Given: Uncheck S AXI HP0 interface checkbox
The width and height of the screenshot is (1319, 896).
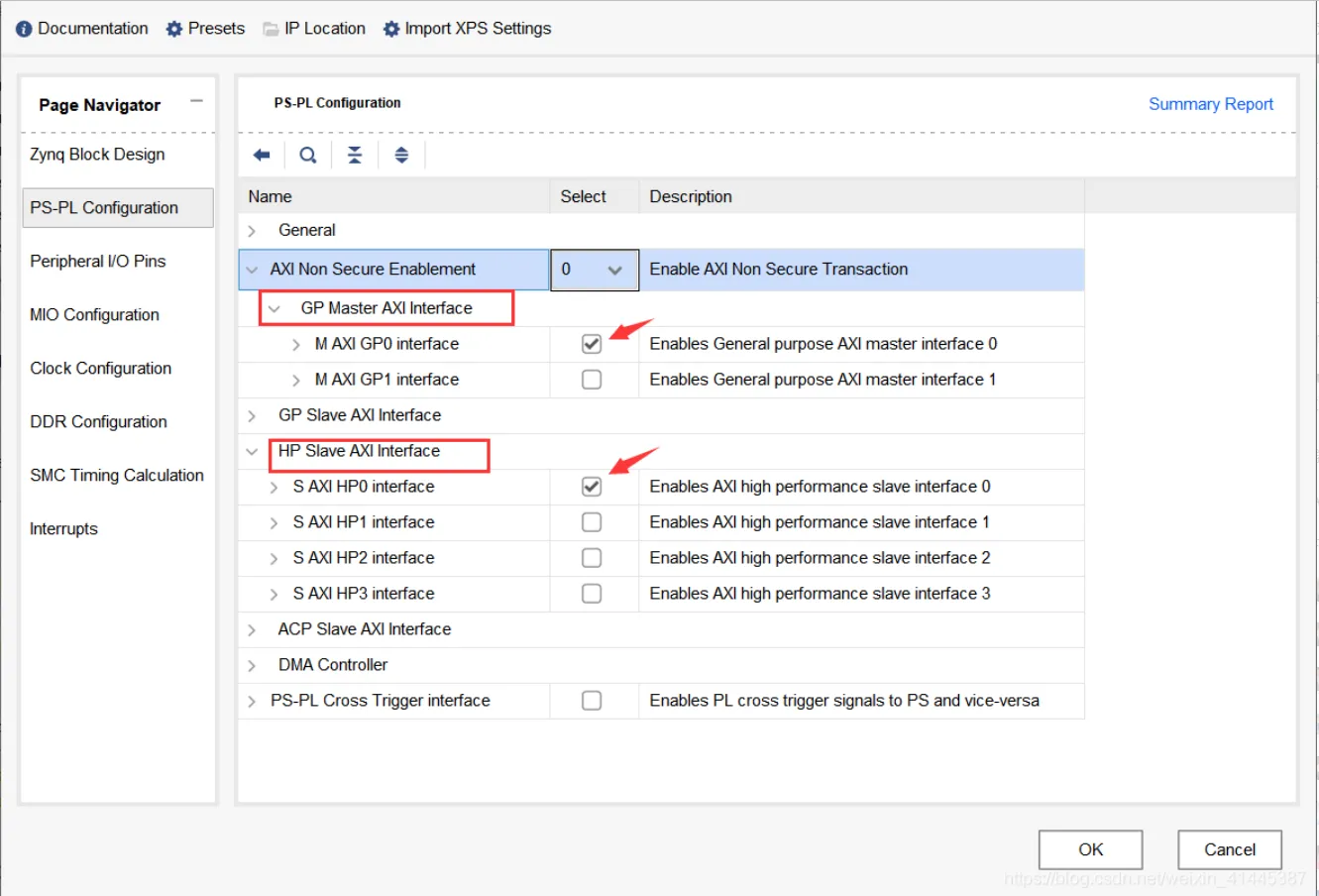Looking at the screenshot, I should (592, 487).
